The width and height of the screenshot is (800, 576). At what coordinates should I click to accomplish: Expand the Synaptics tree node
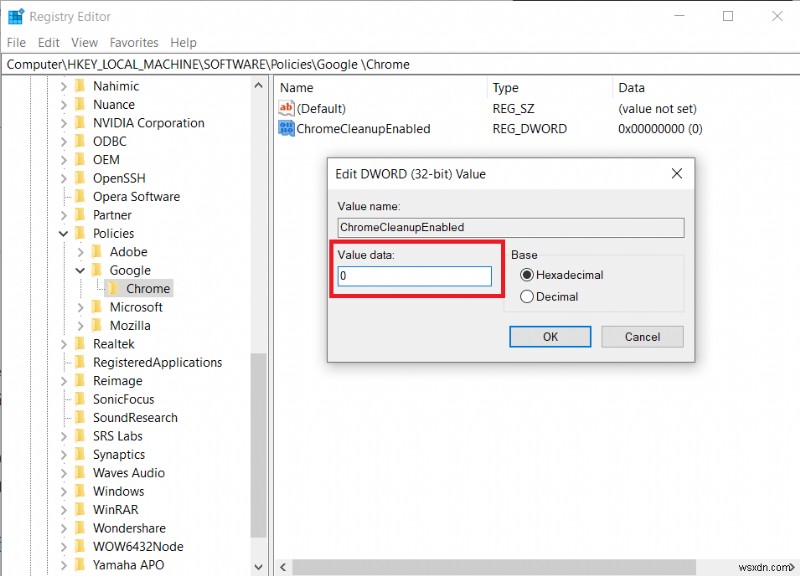63,454
